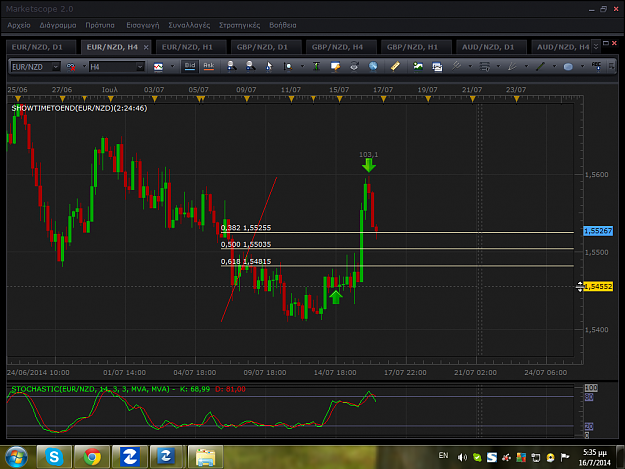
Task: Open the Βοήθεια menu
Action: pyautogui.click(x=283, y=25)
